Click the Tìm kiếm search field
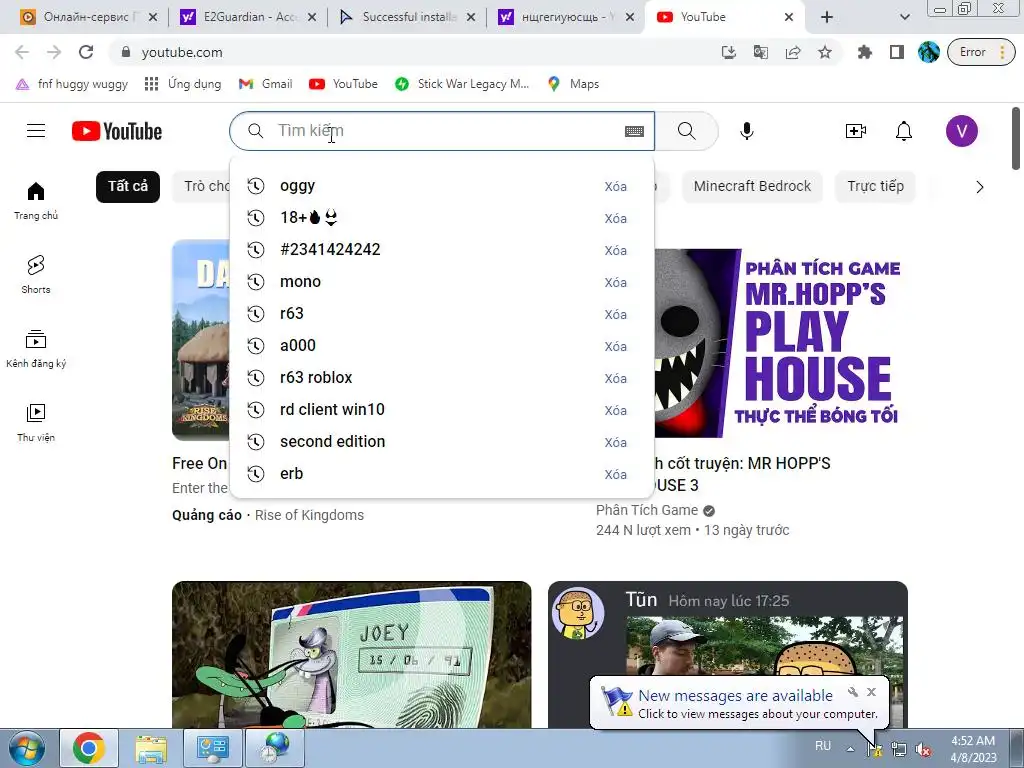This screenshot has width=1024, height=768. pyautogui.click(x=442, y=131)
